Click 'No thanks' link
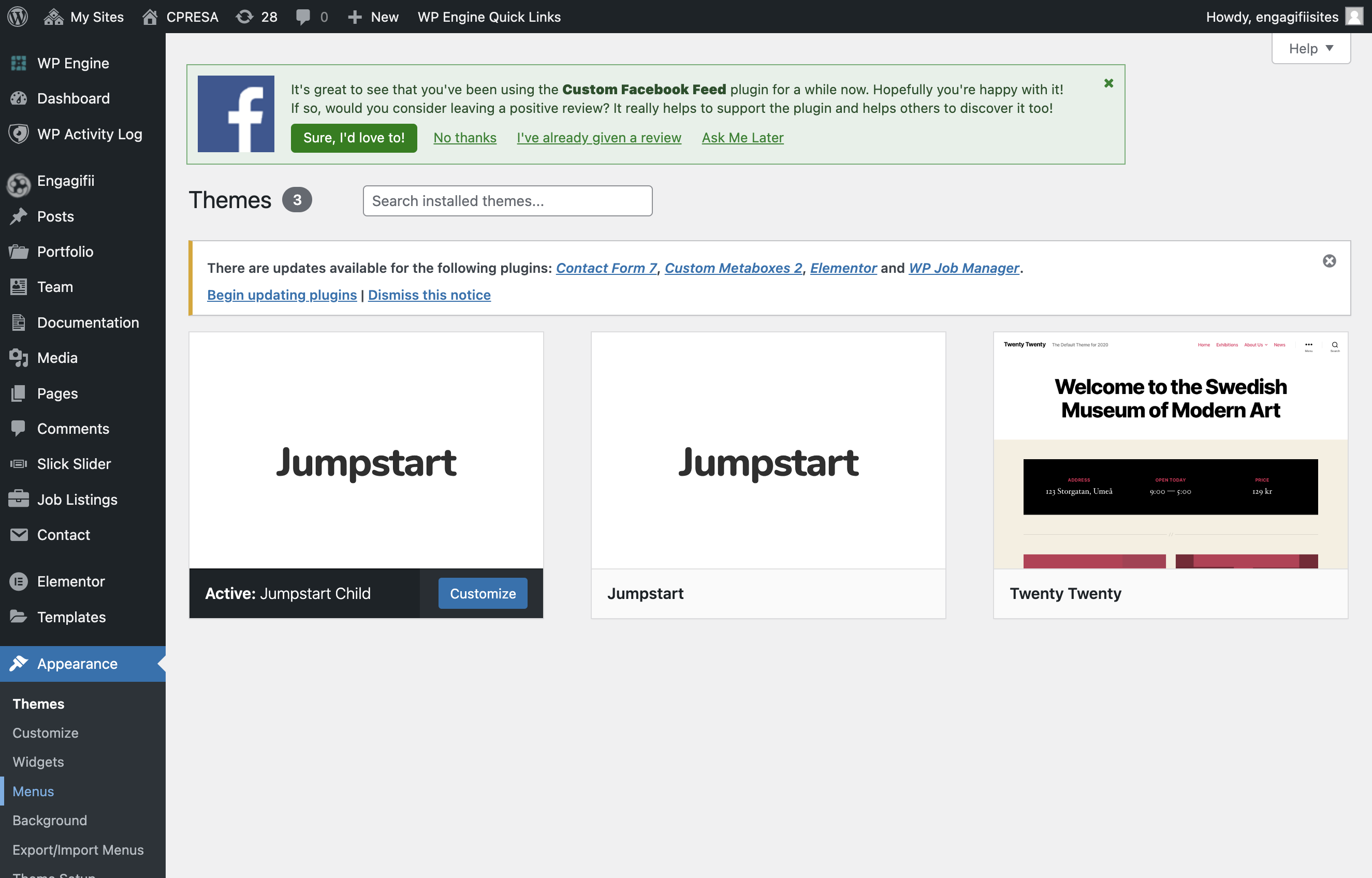Viewport: 1372px width, 878px height. pos(464,138)
